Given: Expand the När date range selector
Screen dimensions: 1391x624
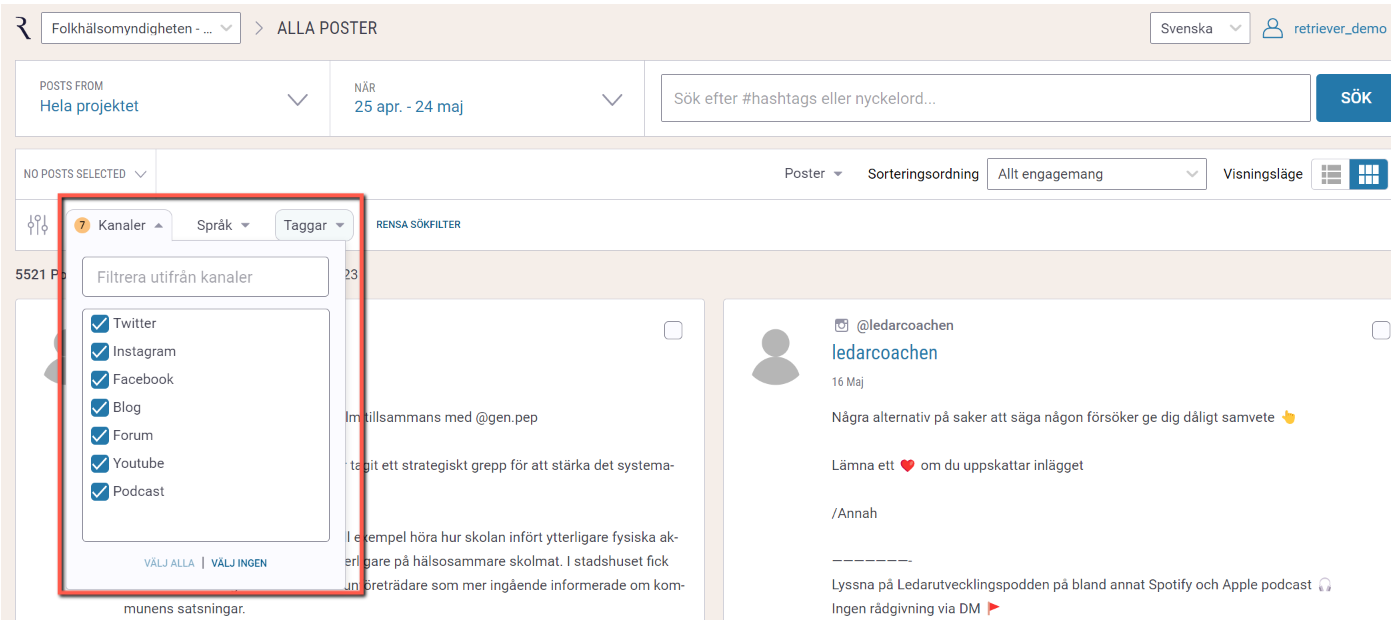Looking at the screenshot, I should pyautogui.click(x=488, y=98).
